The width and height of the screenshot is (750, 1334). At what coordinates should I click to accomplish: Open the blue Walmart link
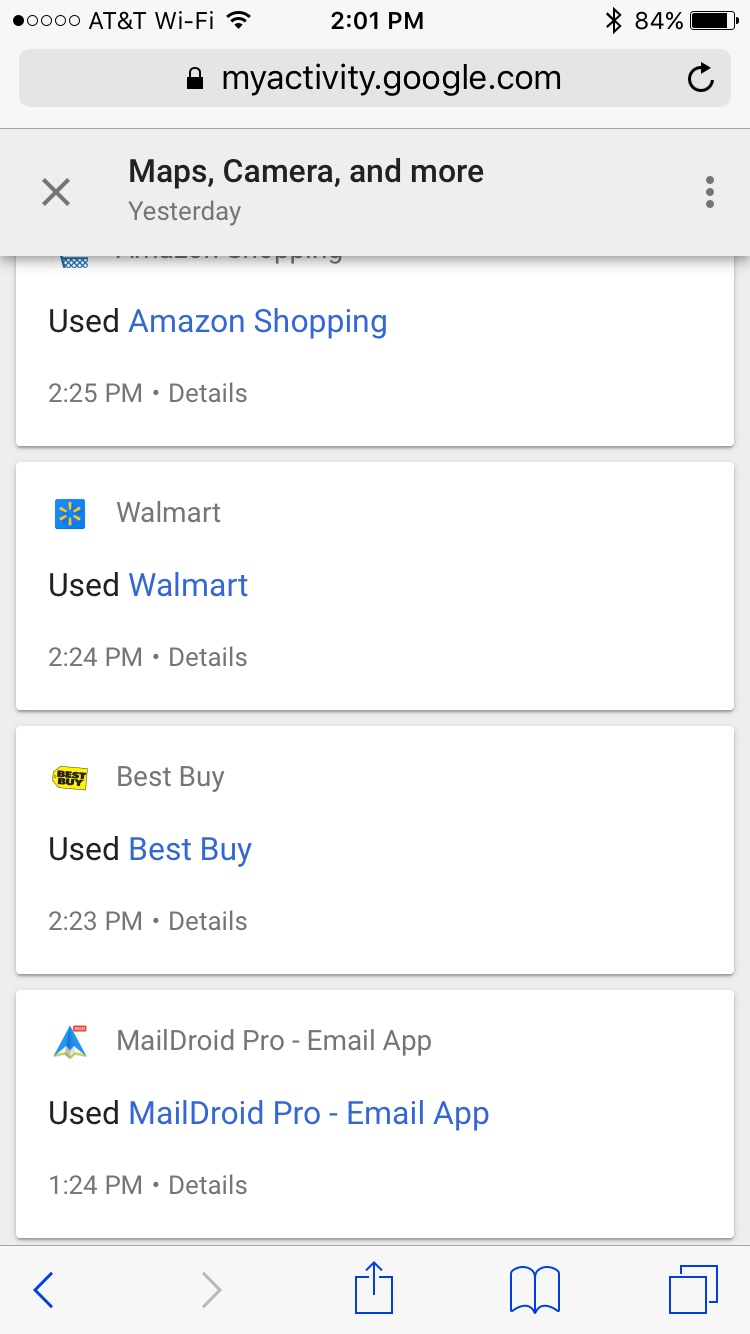click(188, 585)
